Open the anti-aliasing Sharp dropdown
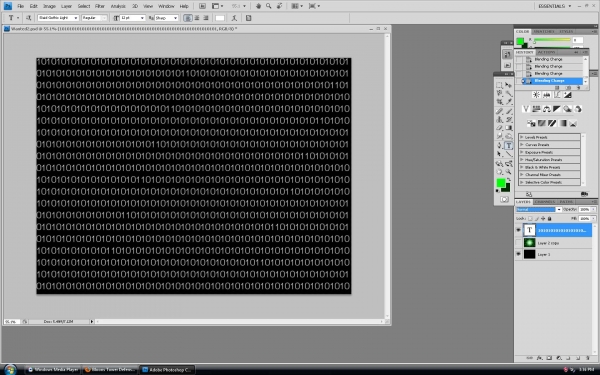Viewport: 600px width, 375px height. (175, 18)
